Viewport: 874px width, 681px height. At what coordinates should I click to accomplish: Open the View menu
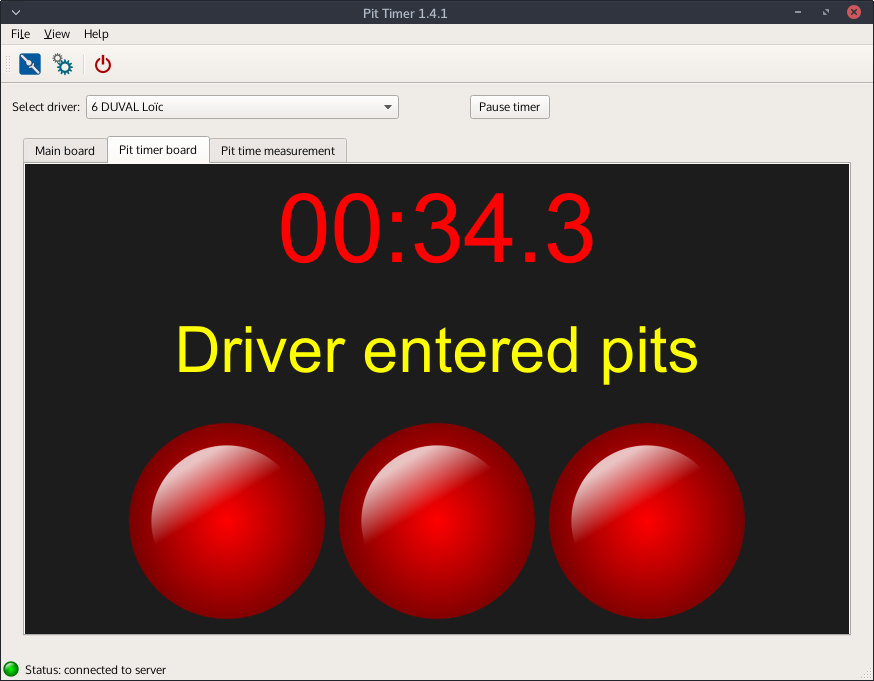[57, 34]
